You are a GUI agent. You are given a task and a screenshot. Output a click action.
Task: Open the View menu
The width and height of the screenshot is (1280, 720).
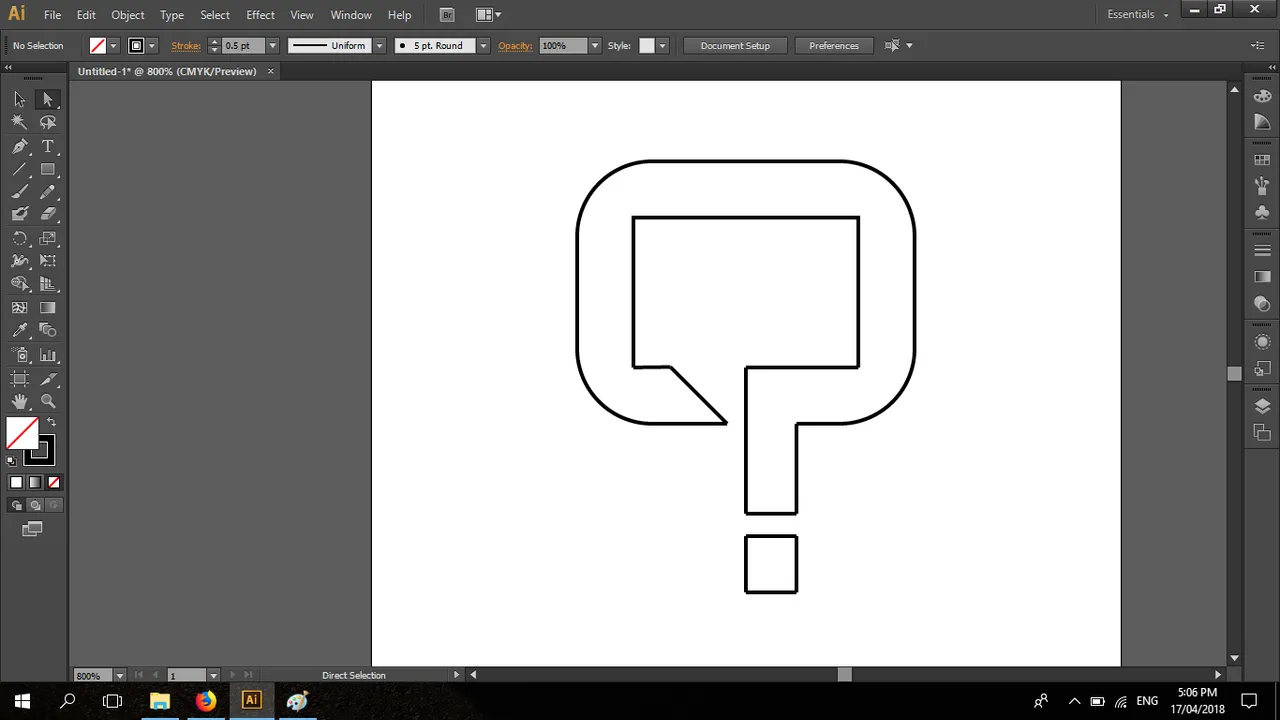click(x=302, y=15)
